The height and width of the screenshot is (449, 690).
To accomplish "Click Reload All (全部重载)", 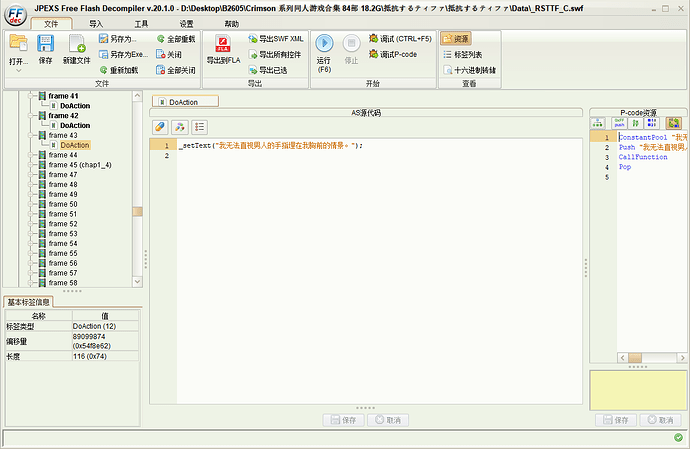I will click(x=176, y=39).
